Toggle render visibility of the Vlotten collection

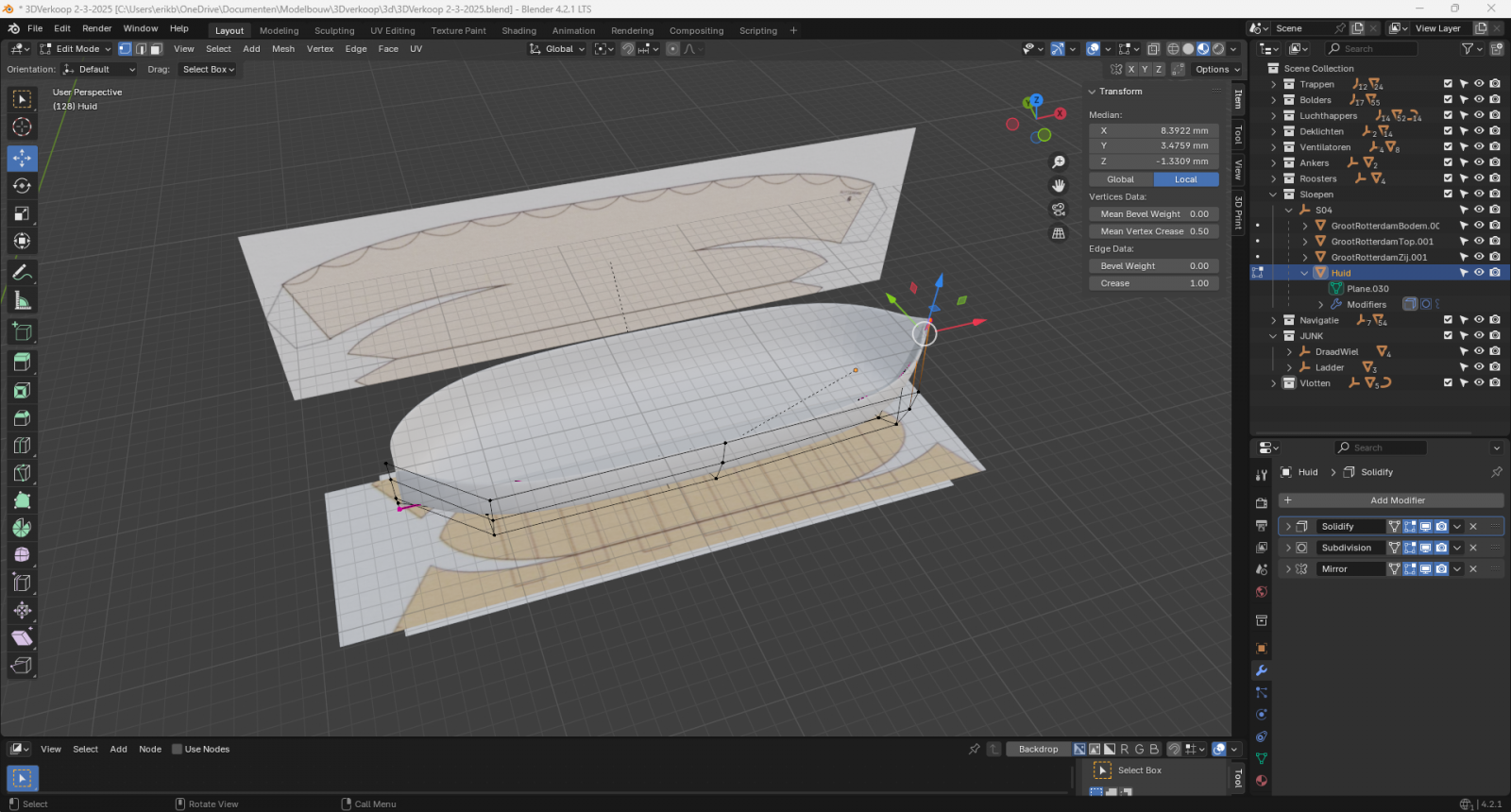[x=1495, y=382]
